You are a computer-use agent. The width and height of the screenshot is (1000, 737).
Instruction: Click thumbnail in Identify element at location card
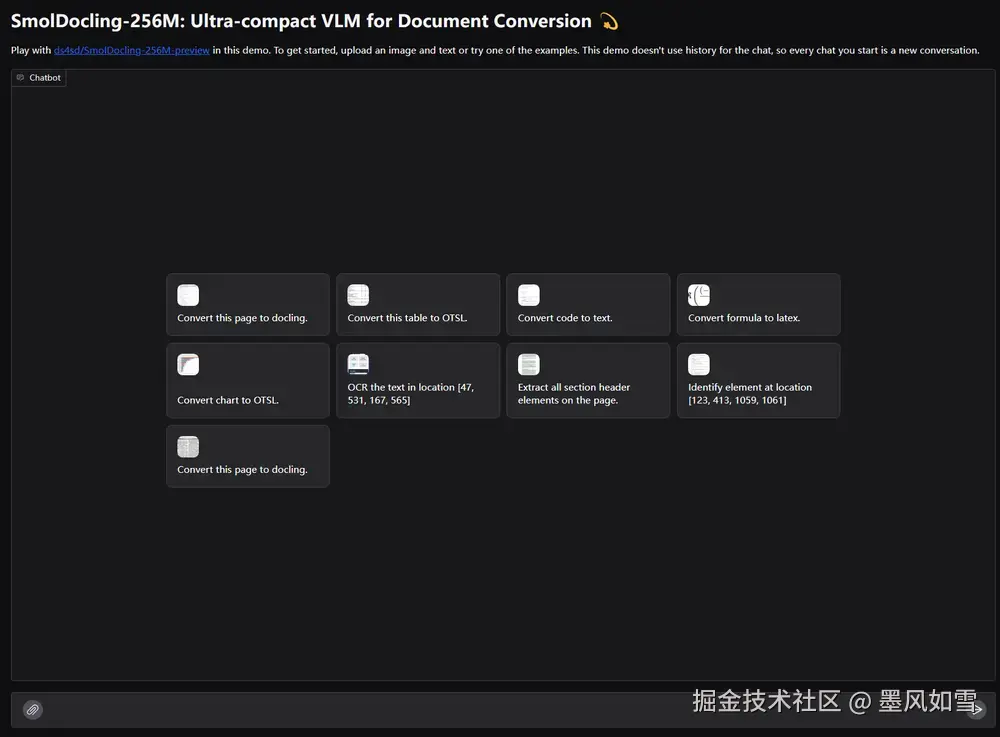coord(699,365)
